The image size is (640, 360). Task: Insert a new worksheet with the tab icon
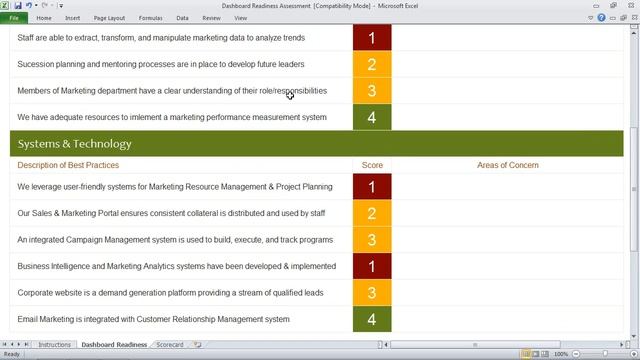pos(198,344)
